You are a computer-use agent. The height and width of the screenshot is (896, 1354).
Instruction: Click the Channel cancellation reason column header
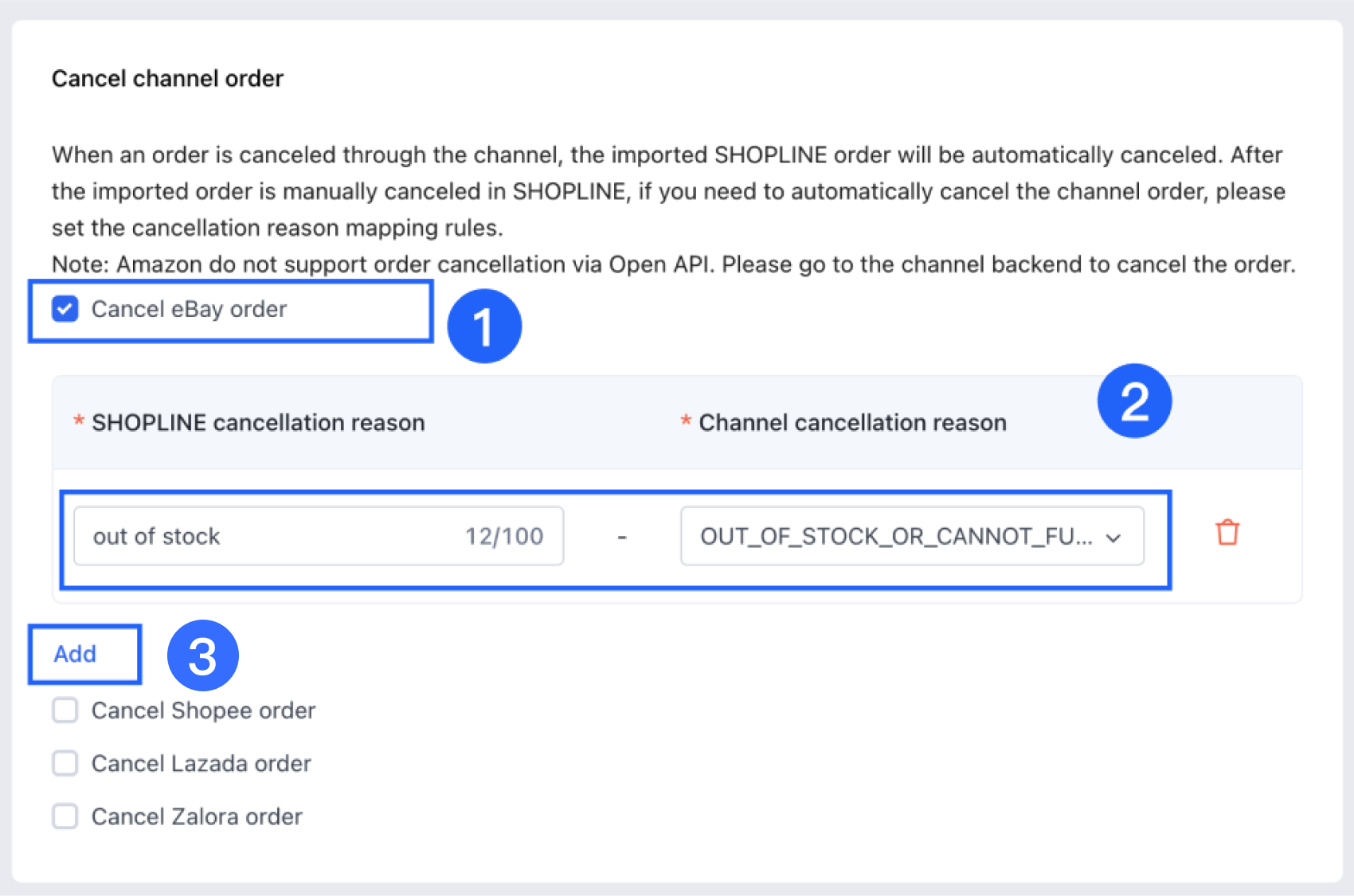click(x=852, y=422)
